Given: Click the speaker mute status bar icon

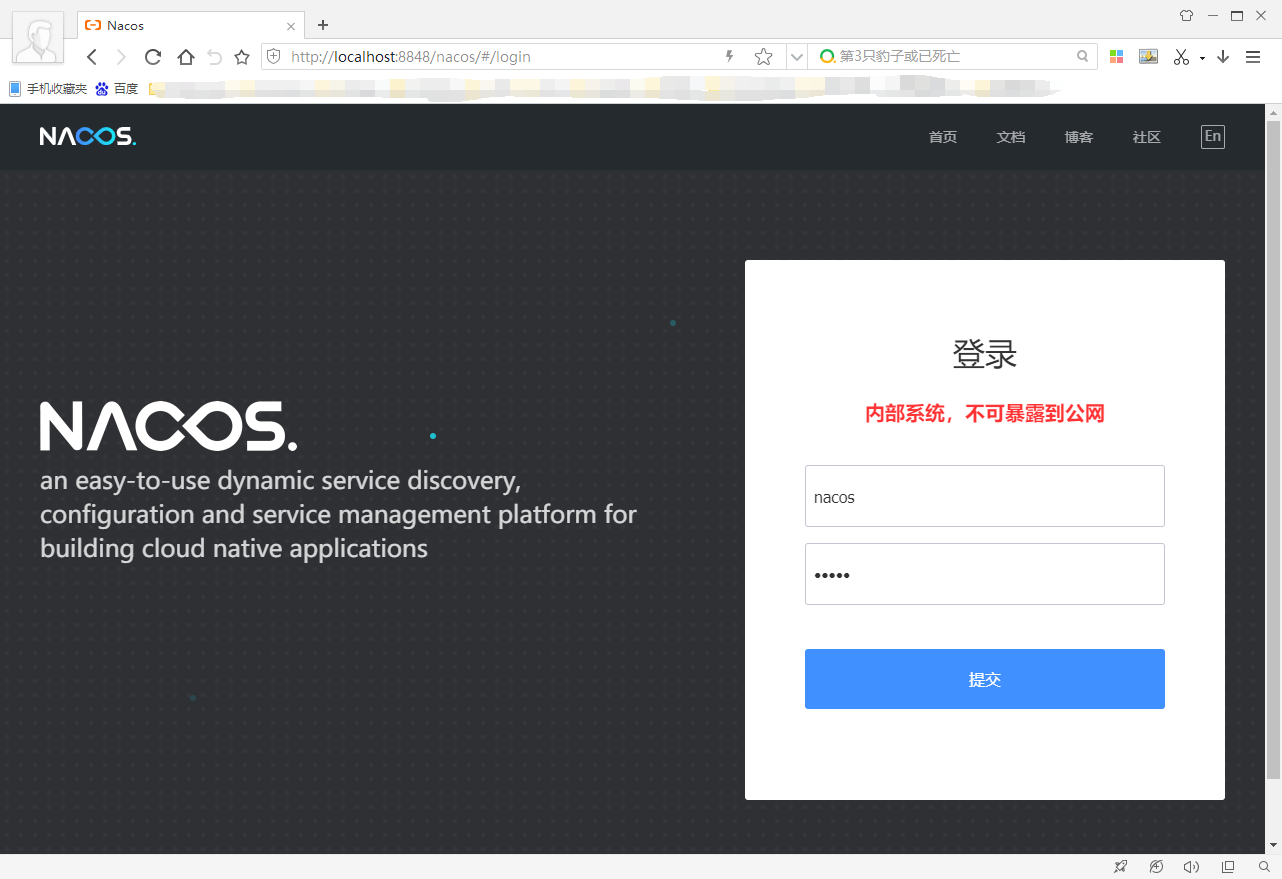Looking at the screenshot, I should click(1191, 866).
